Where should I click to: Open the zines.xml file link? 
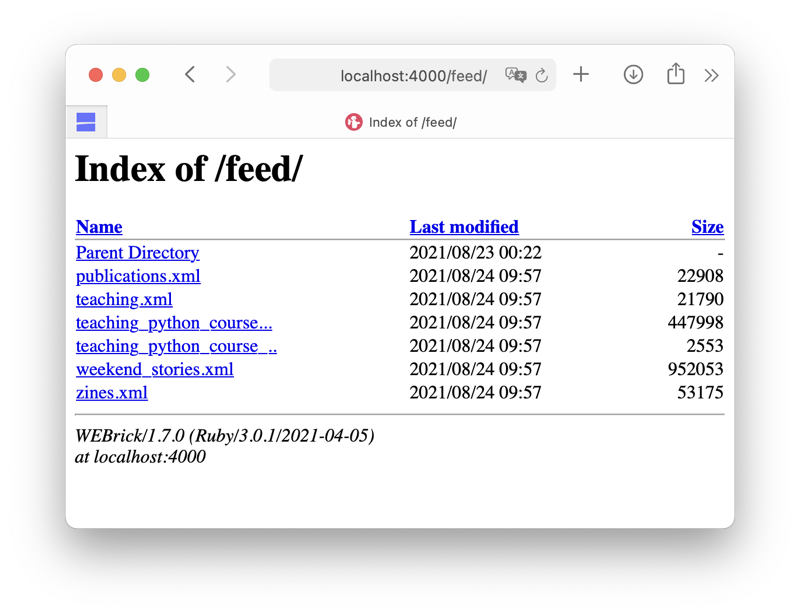coord(112,392)
